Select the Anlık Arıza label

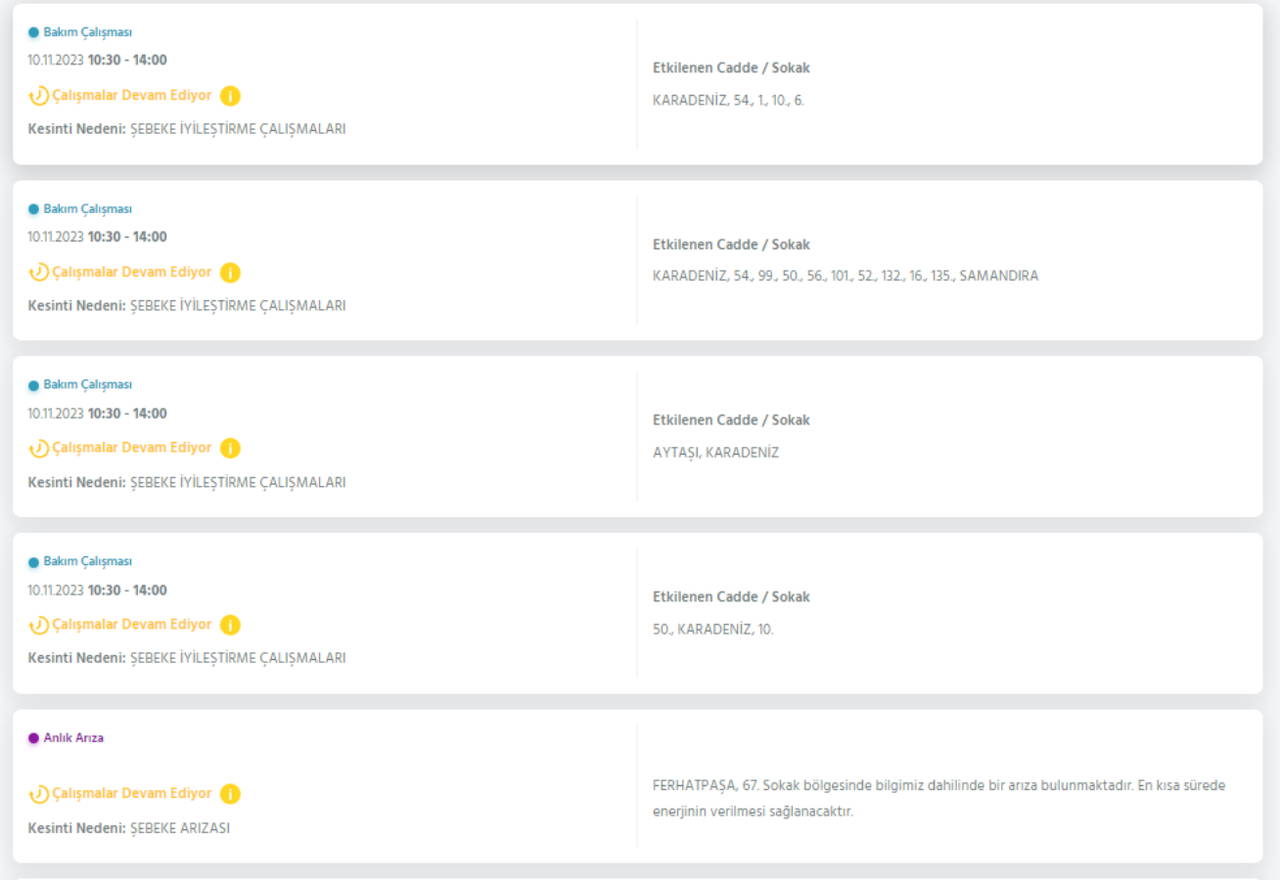[x=73, y=738]
